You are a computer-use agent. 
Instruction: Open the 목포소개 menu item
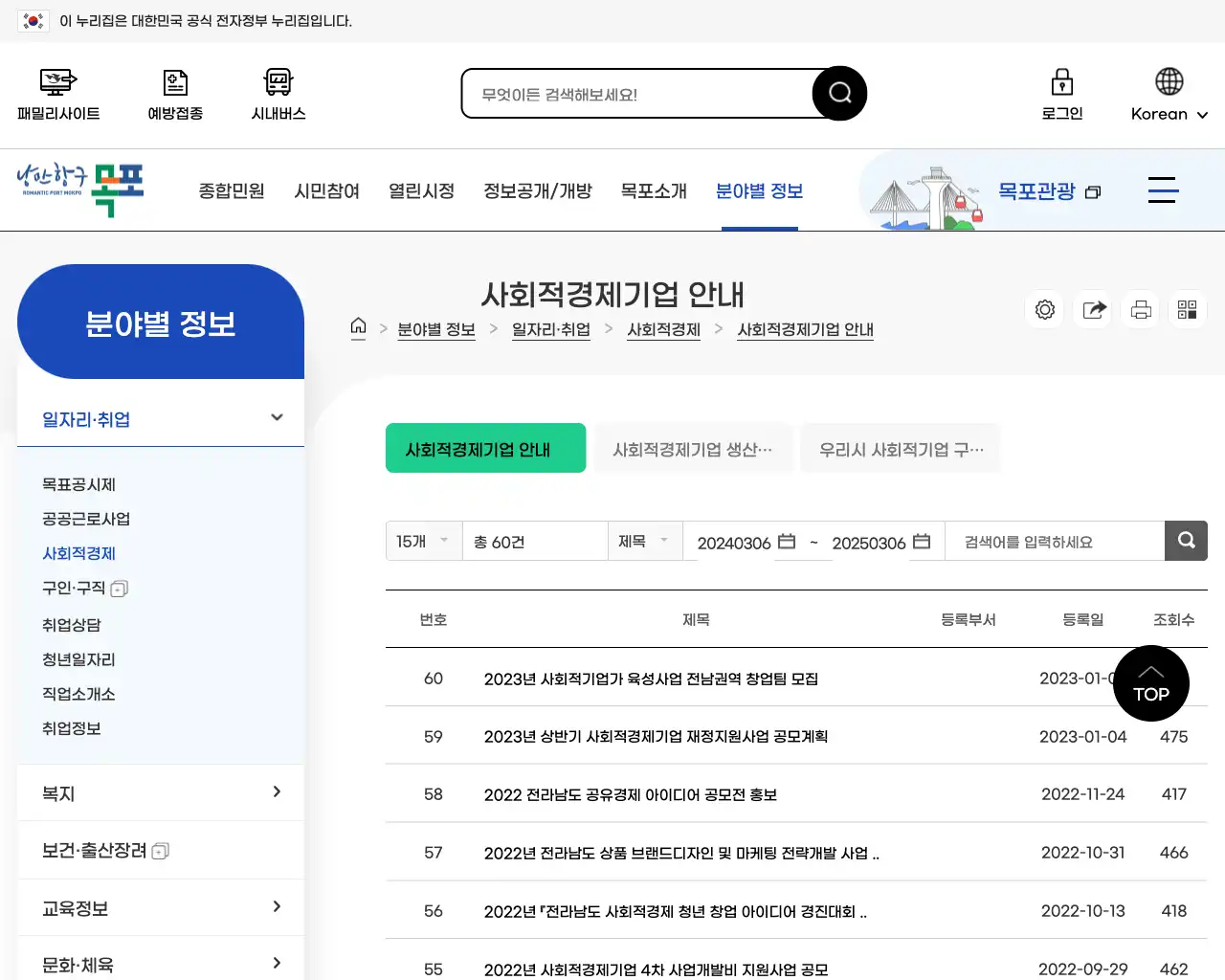pyautogui.click(x=654, y=190)
